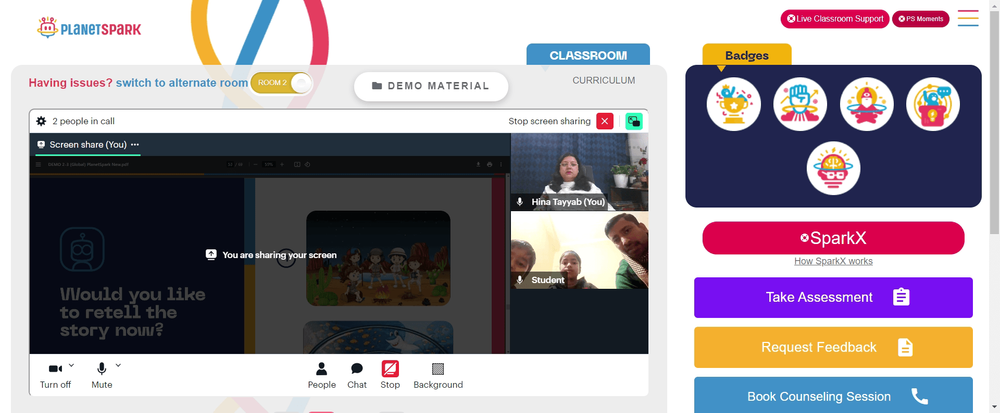
Task: Click '2 people in call' text
Action: coord(84,121)
